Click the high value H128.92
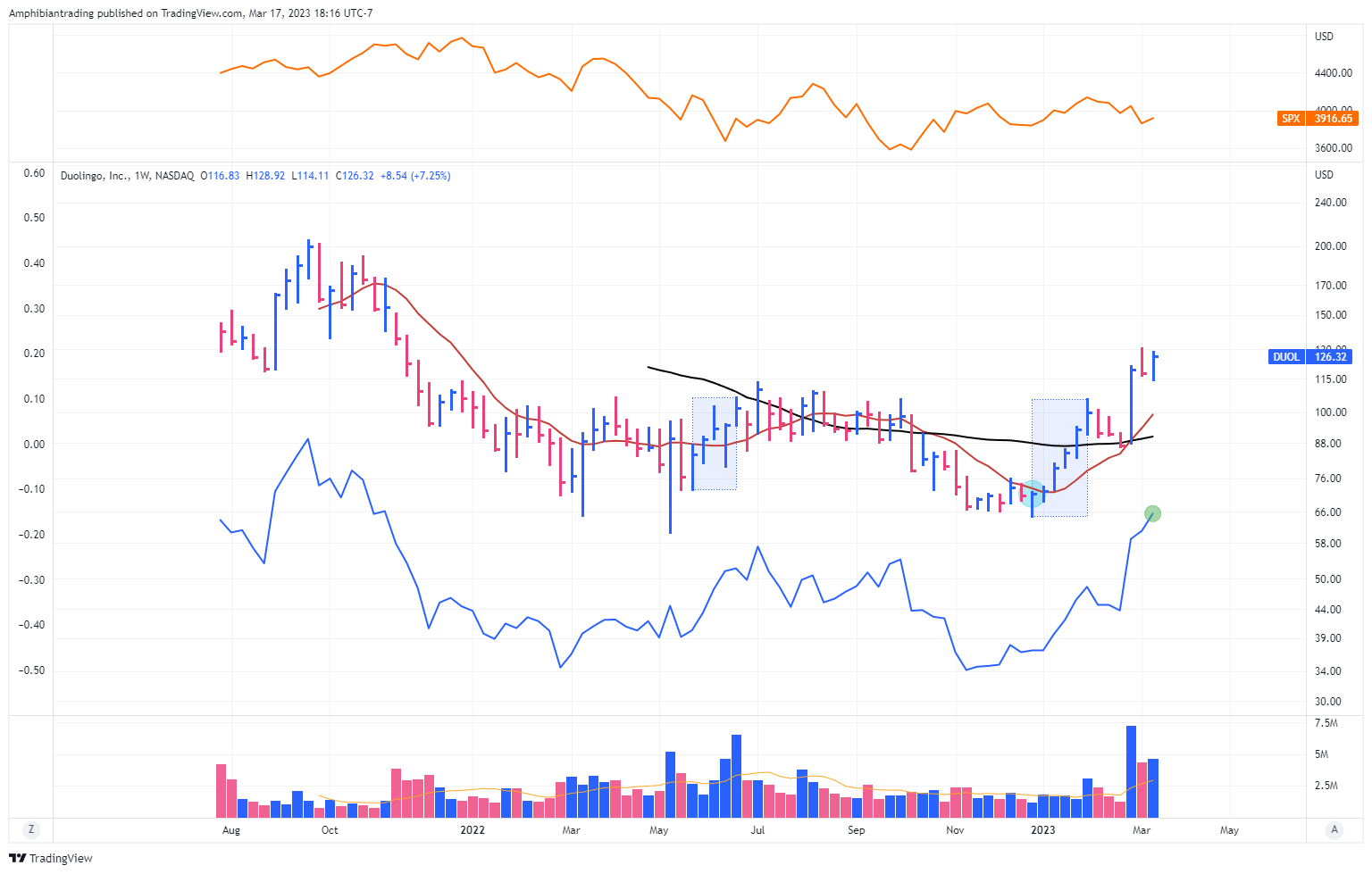This screenshot has height=874, width=1372. pos(265,176)
